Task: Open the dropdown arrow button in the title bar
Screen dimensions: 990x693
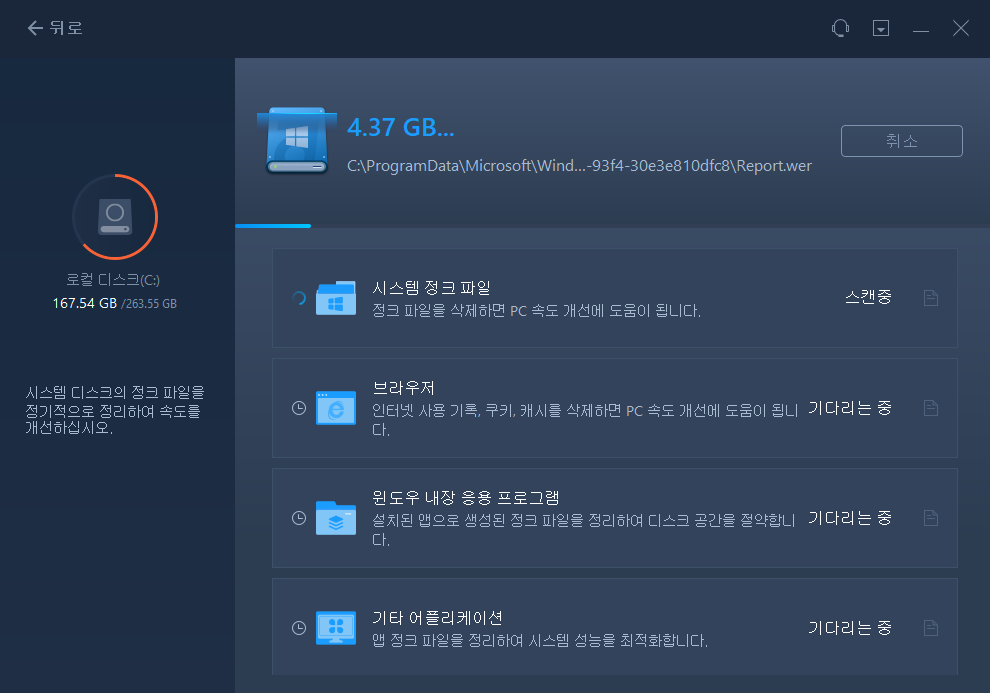Action: coord(881,27)
